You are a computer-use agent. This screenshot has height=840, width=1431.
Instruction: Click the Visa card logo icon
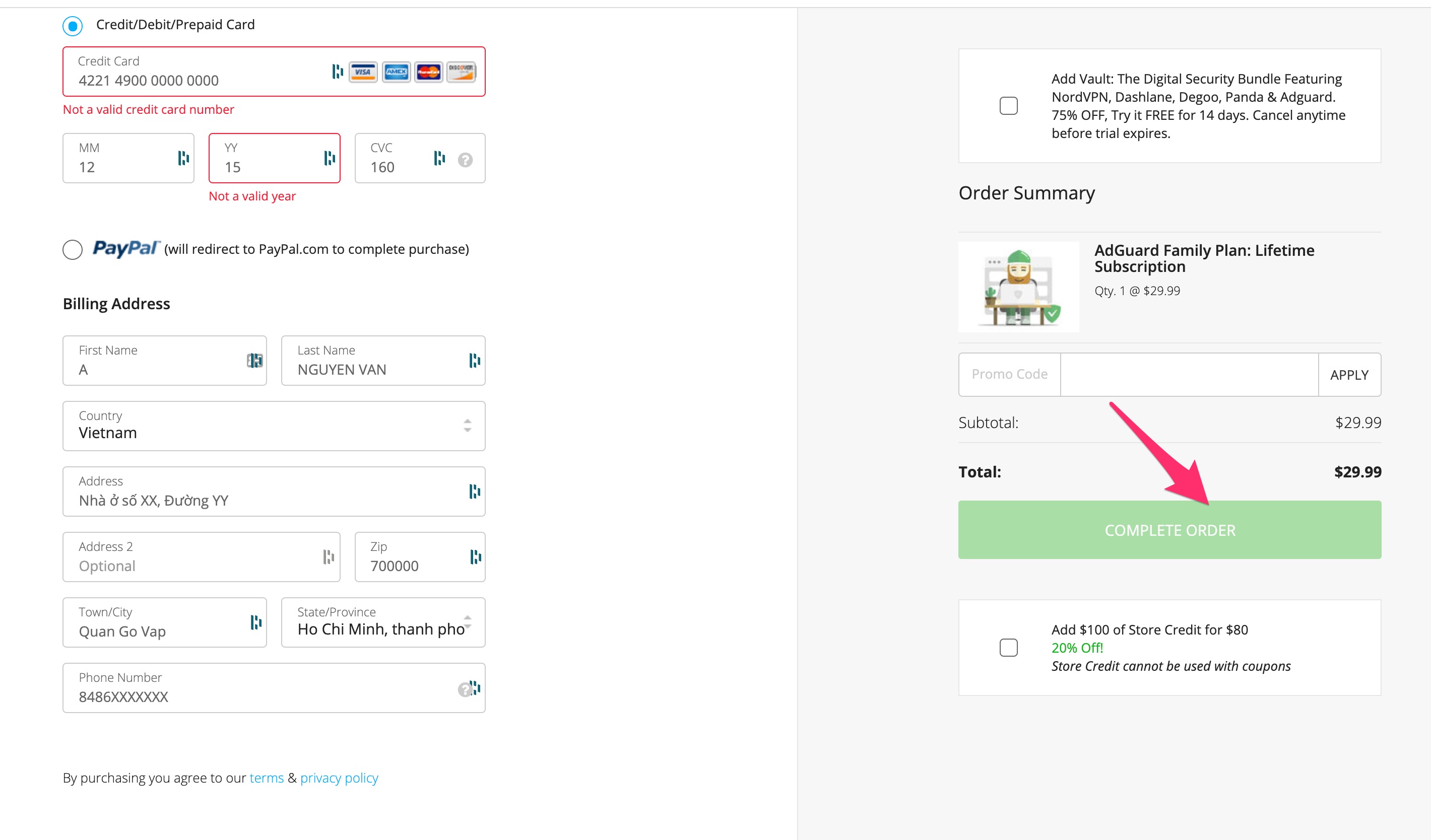(363, 72)
